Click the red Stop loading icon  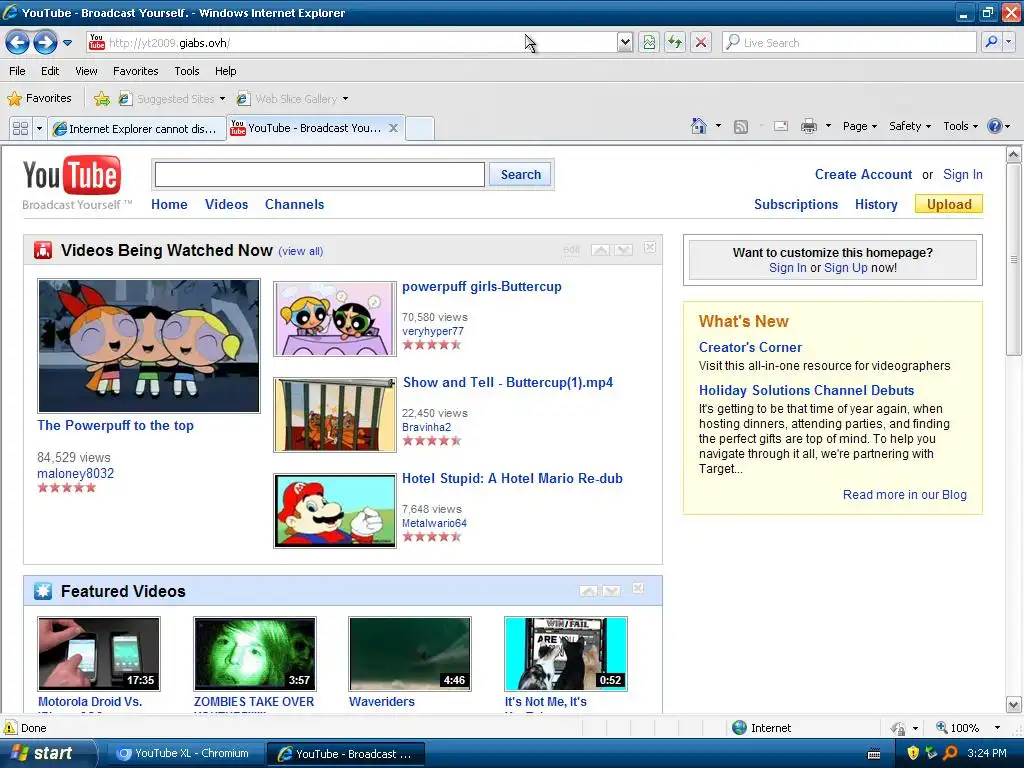(x=701, y=43)
